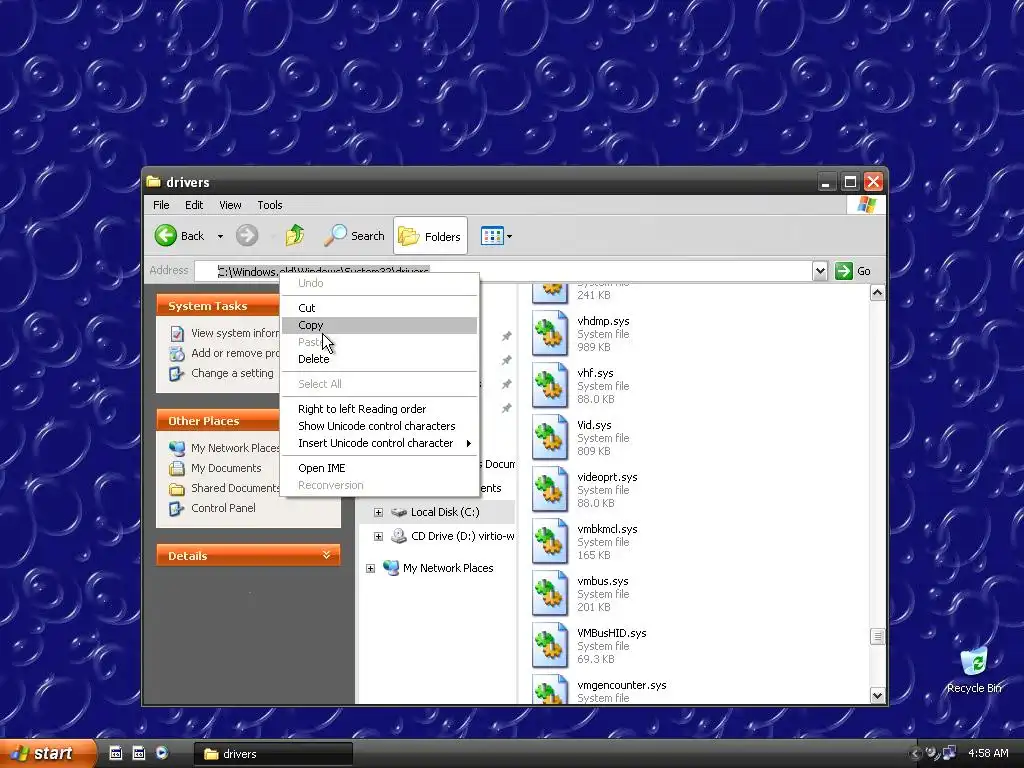The width and height of the screenshot is (1024, 768).
Task: Expand My Network Places tree node
Action: [x=370, y=568]
